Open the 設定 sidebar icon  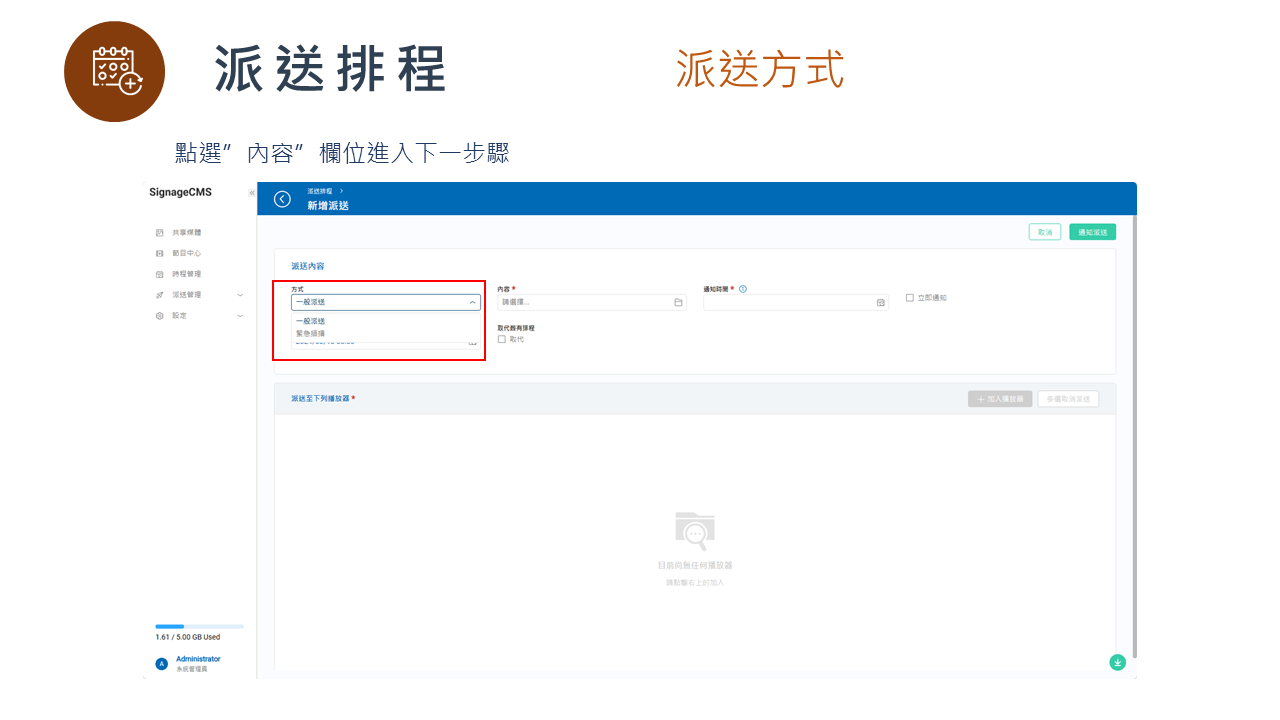pos(160,315)
